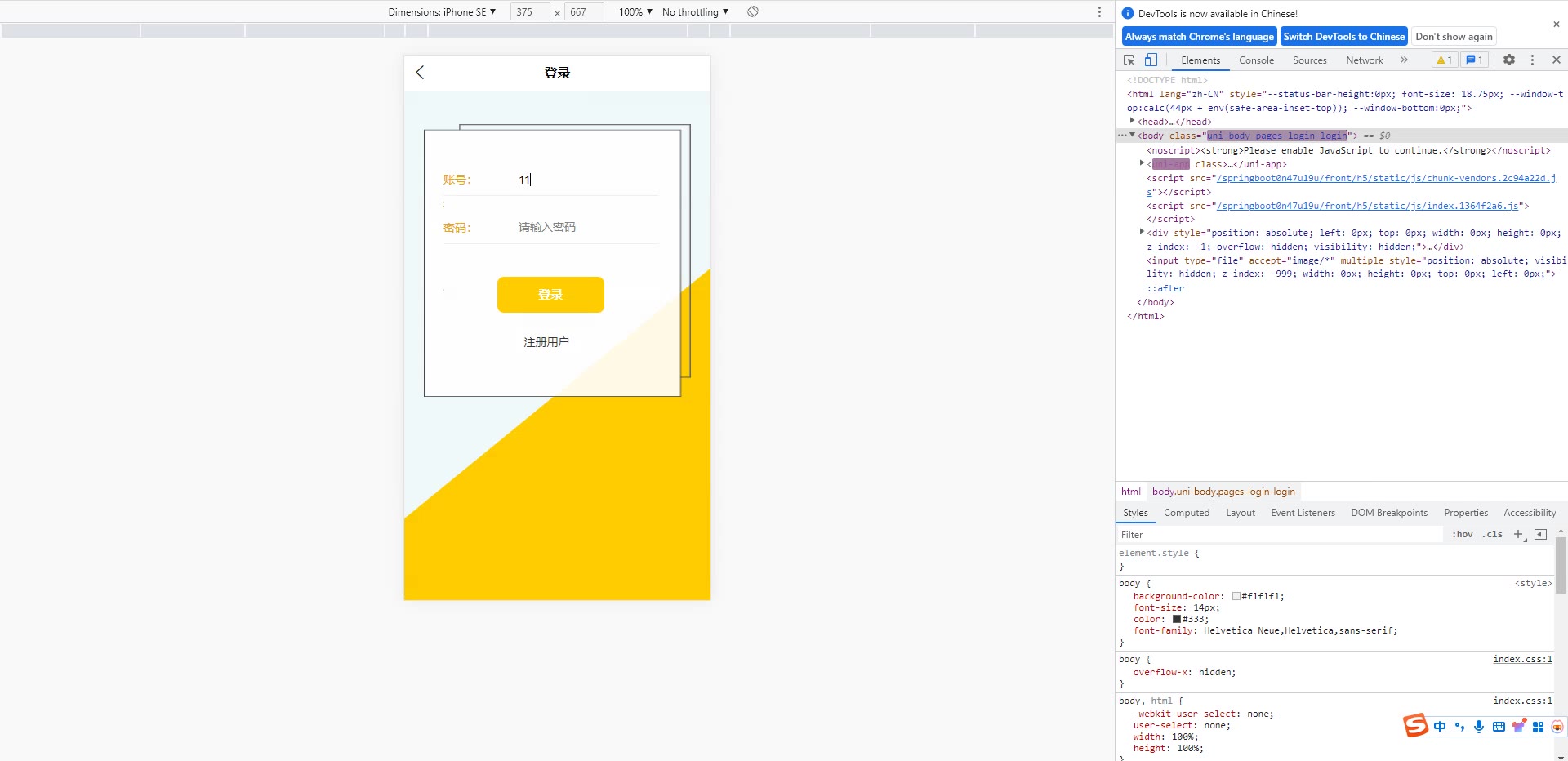
Task: Toggle the :hov element state panel
Action: click(1463, 535)
